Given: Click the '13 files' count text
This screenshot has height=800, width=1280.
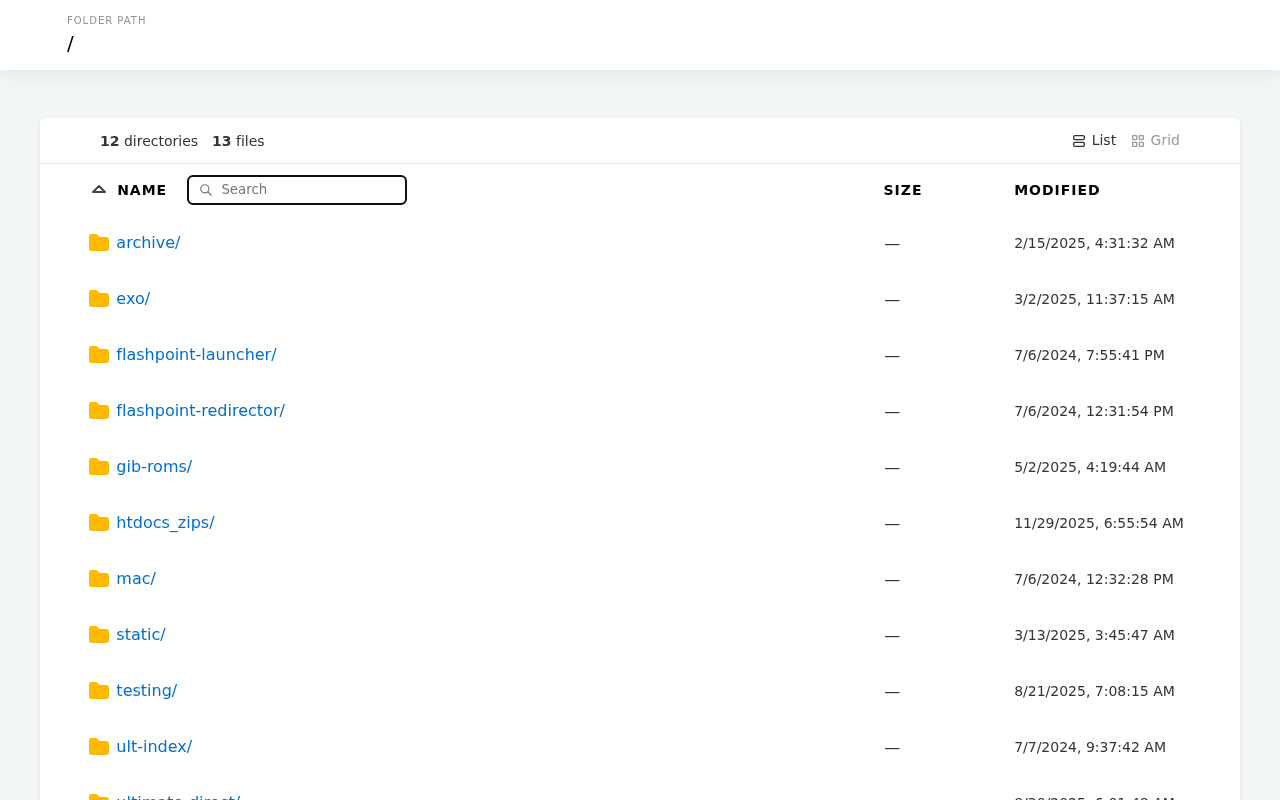Looking at the screenshot, I should [x=238, y=141].
